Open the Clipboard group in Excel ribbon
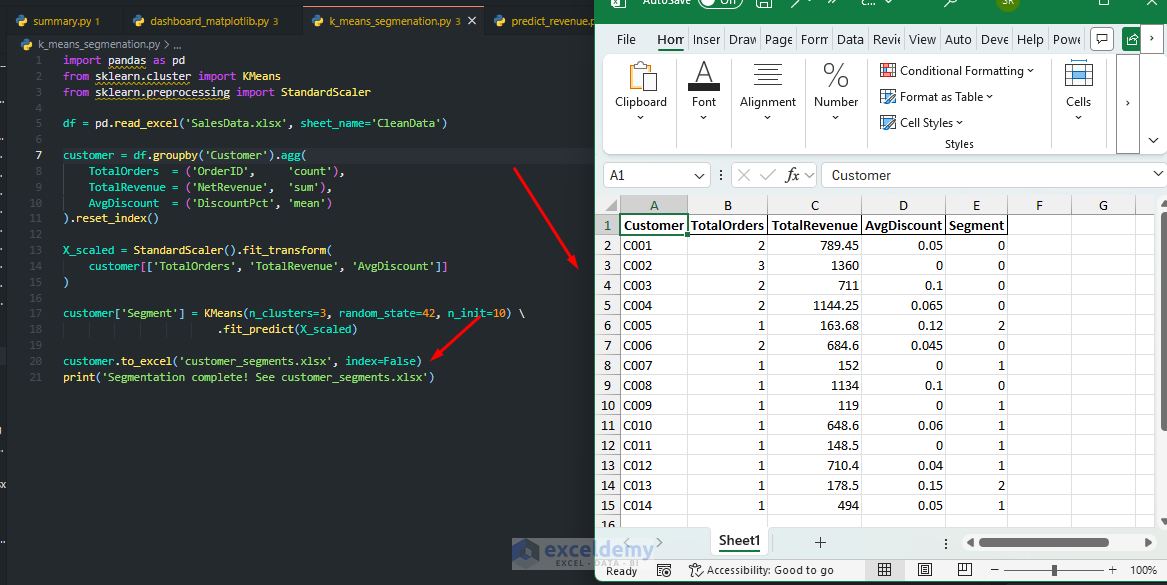1167x585 pixels. pyautogui.click(x=640, y=93)
